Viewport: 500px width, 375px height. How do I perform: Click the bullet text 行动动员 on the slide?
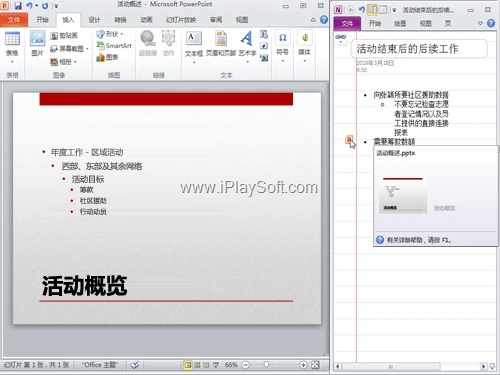click(x=93, y=212)
